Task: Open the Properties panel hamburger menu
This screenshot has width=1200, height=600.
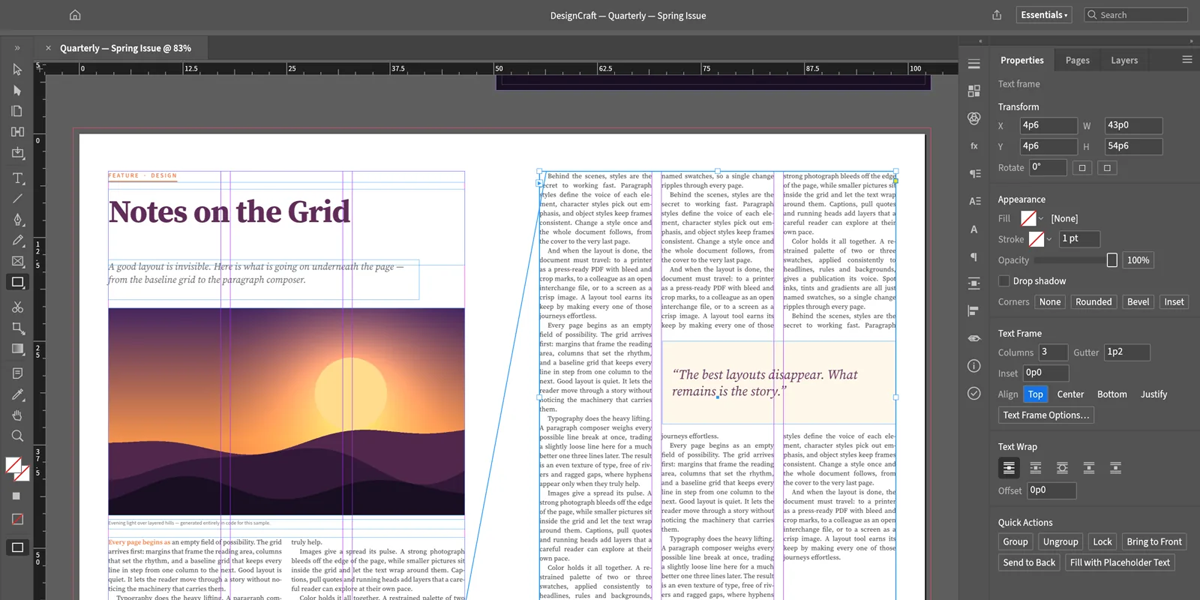Action: click(1187, 60)
